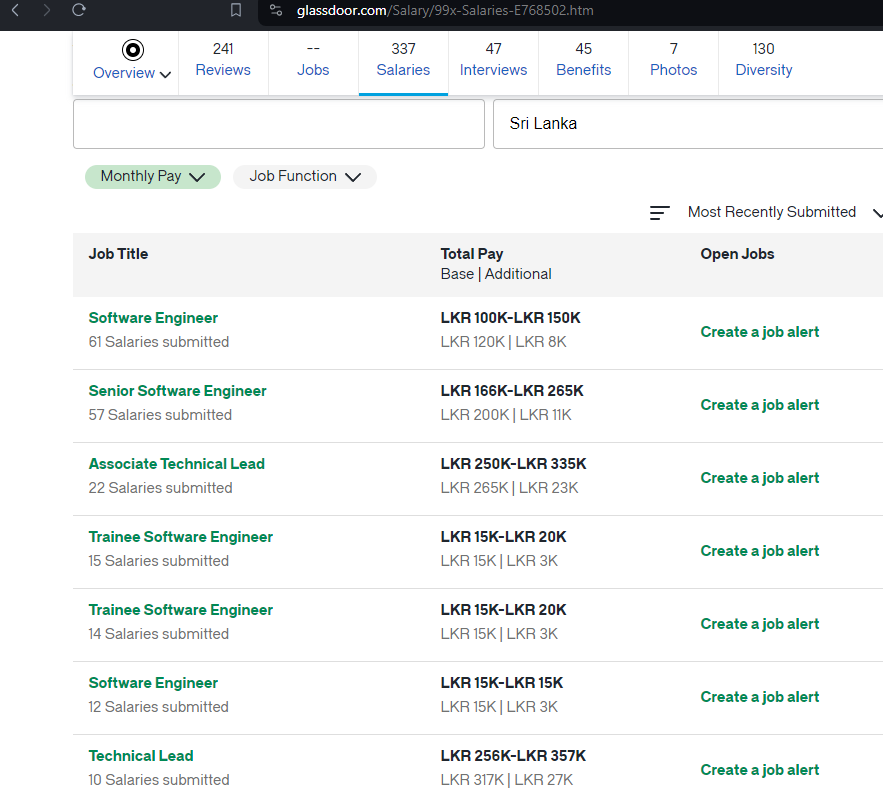Create job alert for 15-salary Trainee Software Engineer
The image size is (883, 807).
click(760, 551)
